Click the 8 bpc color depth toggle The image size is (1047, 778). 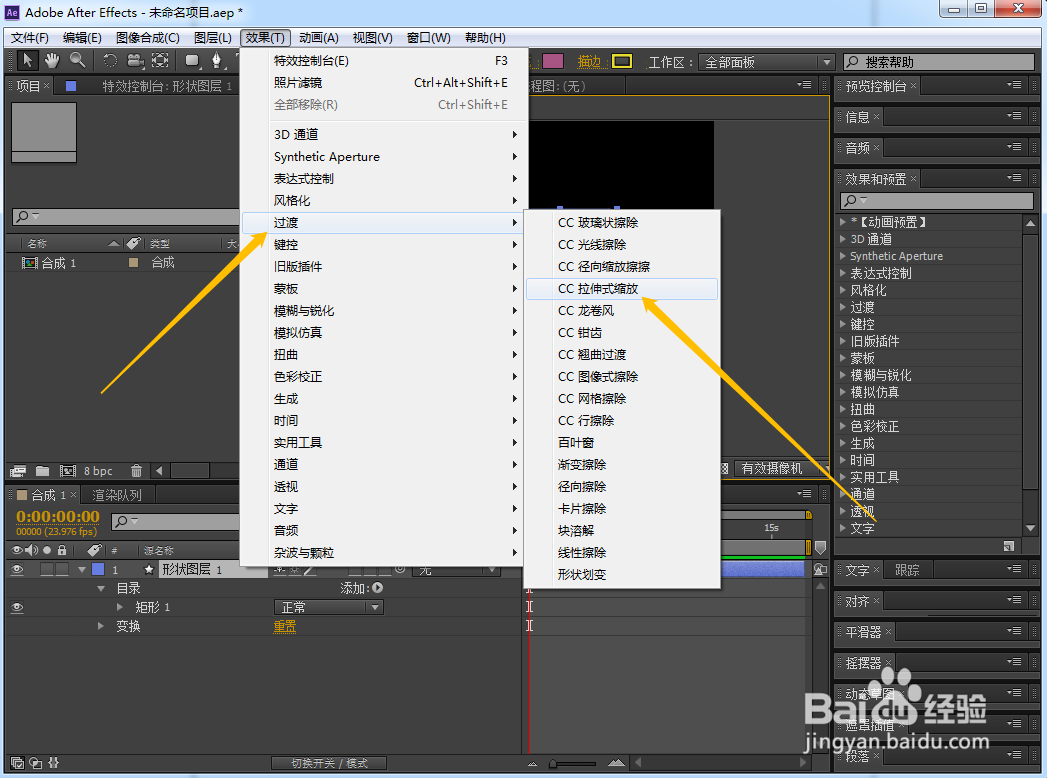pyautogui.click(x=98, y=471)
